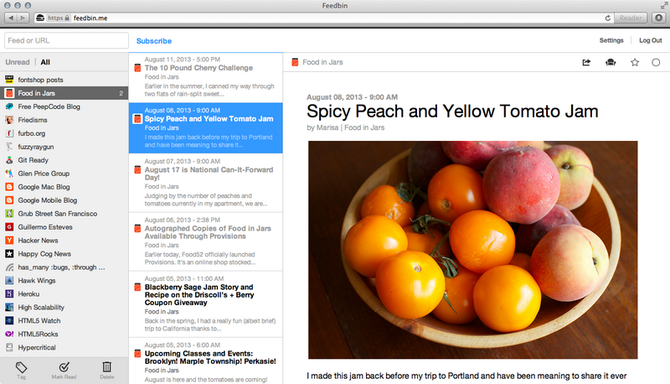This screenshot has height=384, width=670.
Task: Select the fontshop posts feed
Action: tap(64, 79)
